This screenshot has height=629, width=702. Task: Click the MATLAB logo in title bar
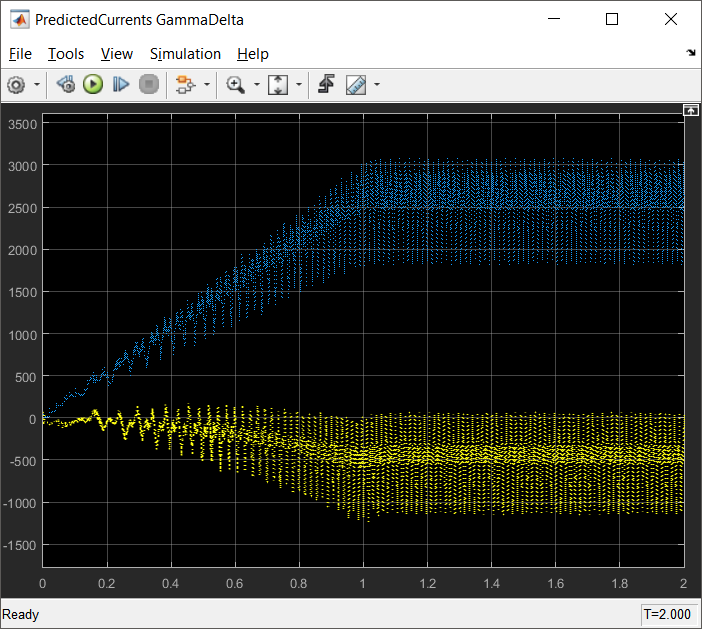click(19, 20)
